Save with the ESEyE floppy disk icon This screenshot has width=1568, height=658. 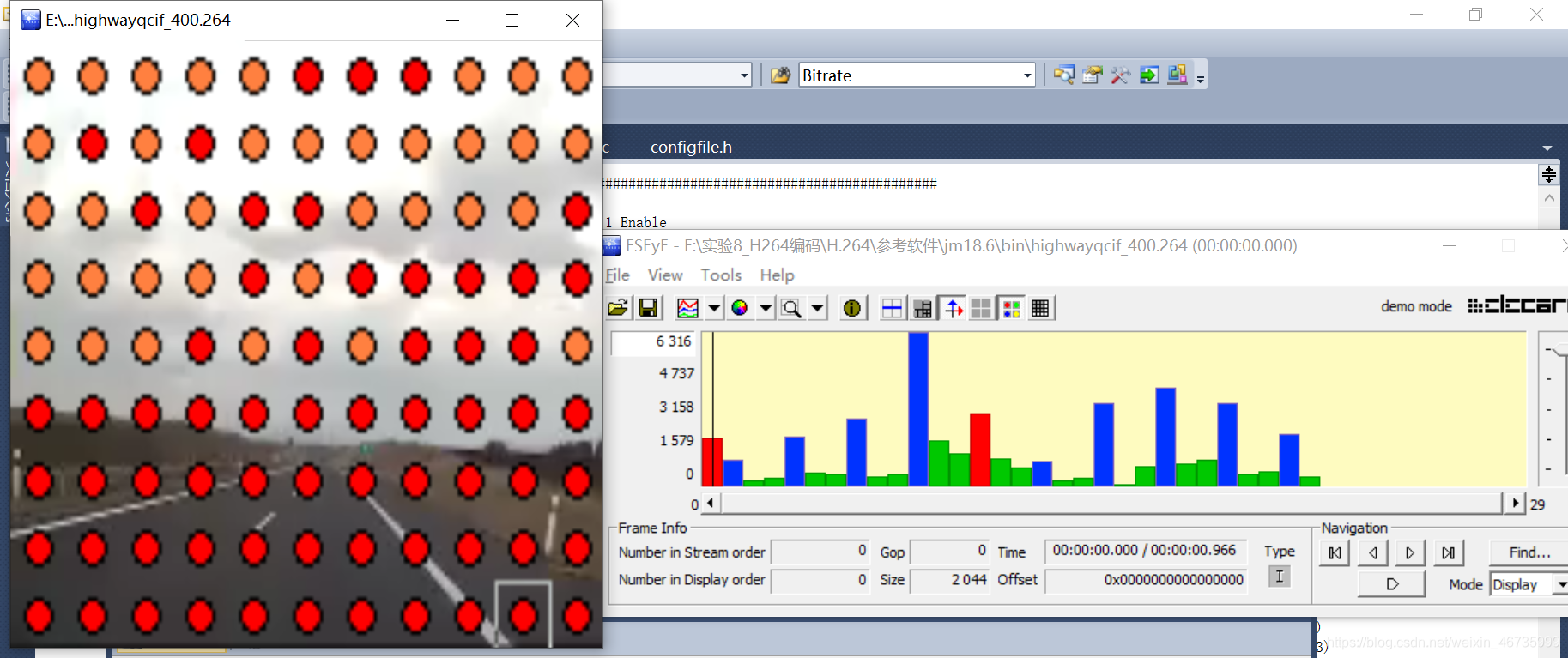(649, 308)
